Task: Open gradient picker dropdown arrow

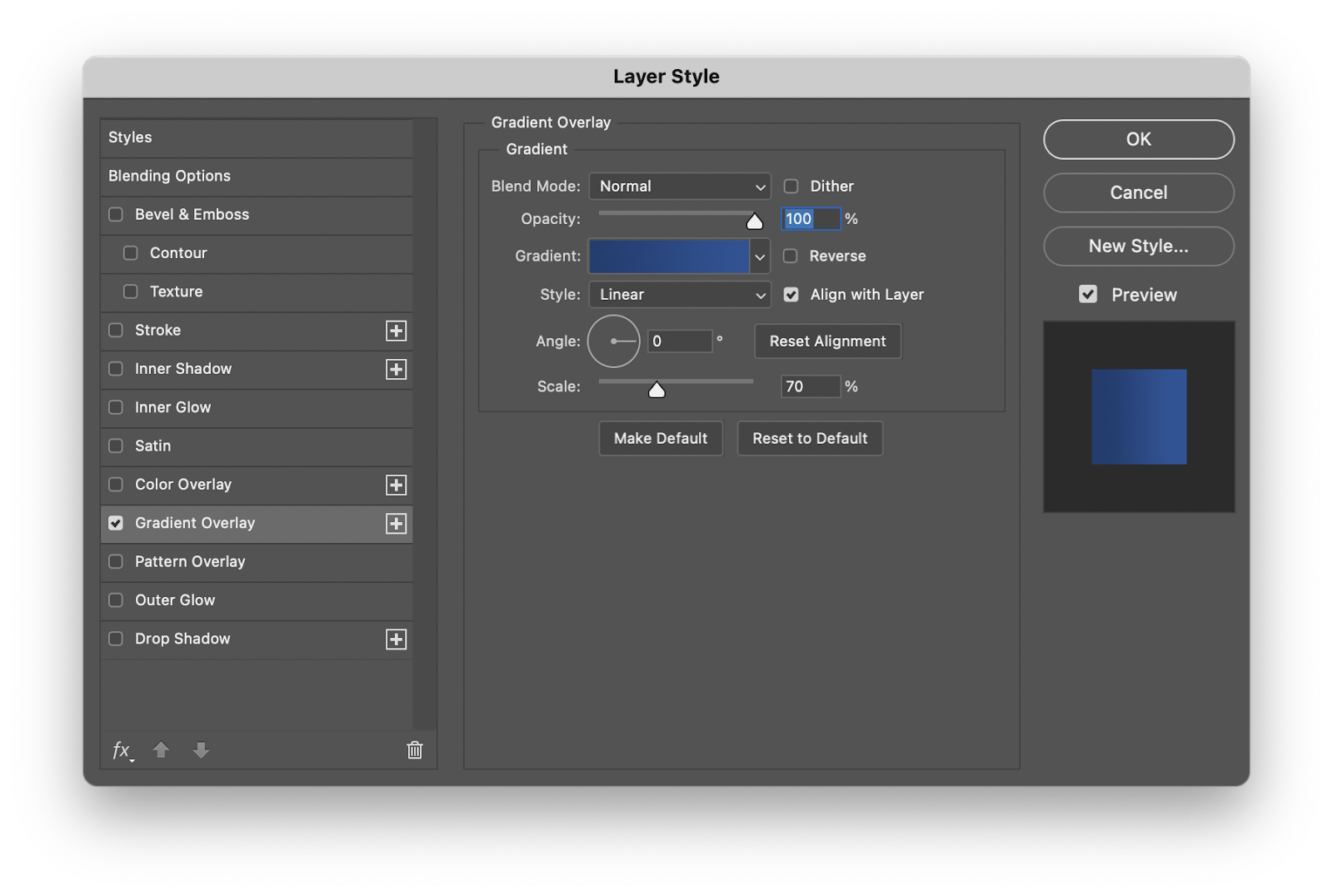Action: pos(760,256)
